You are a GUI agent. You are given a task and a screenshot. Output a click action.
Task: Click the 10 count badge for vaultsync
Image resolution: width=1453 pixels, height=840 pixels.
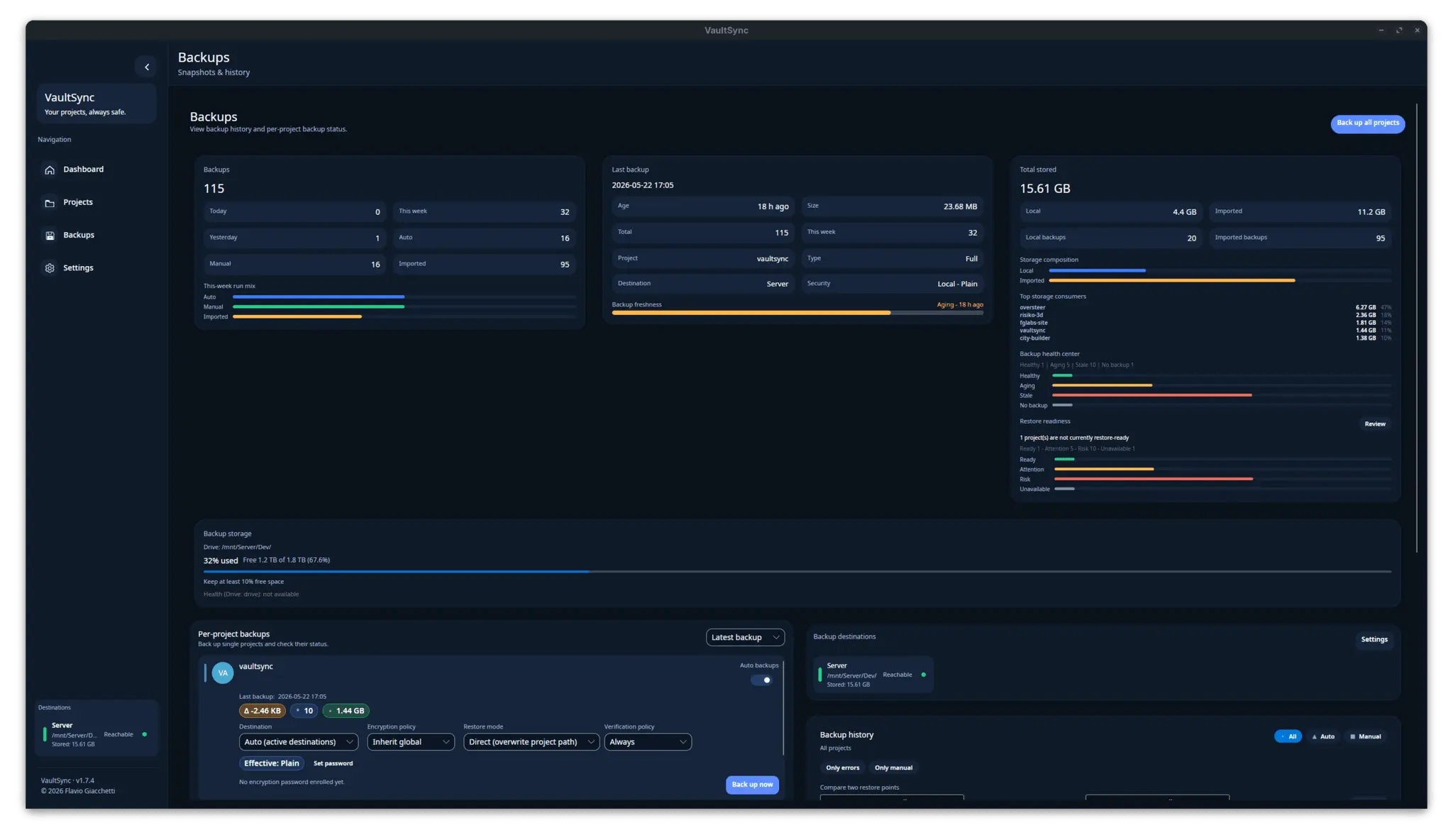(x=304, y=711)
